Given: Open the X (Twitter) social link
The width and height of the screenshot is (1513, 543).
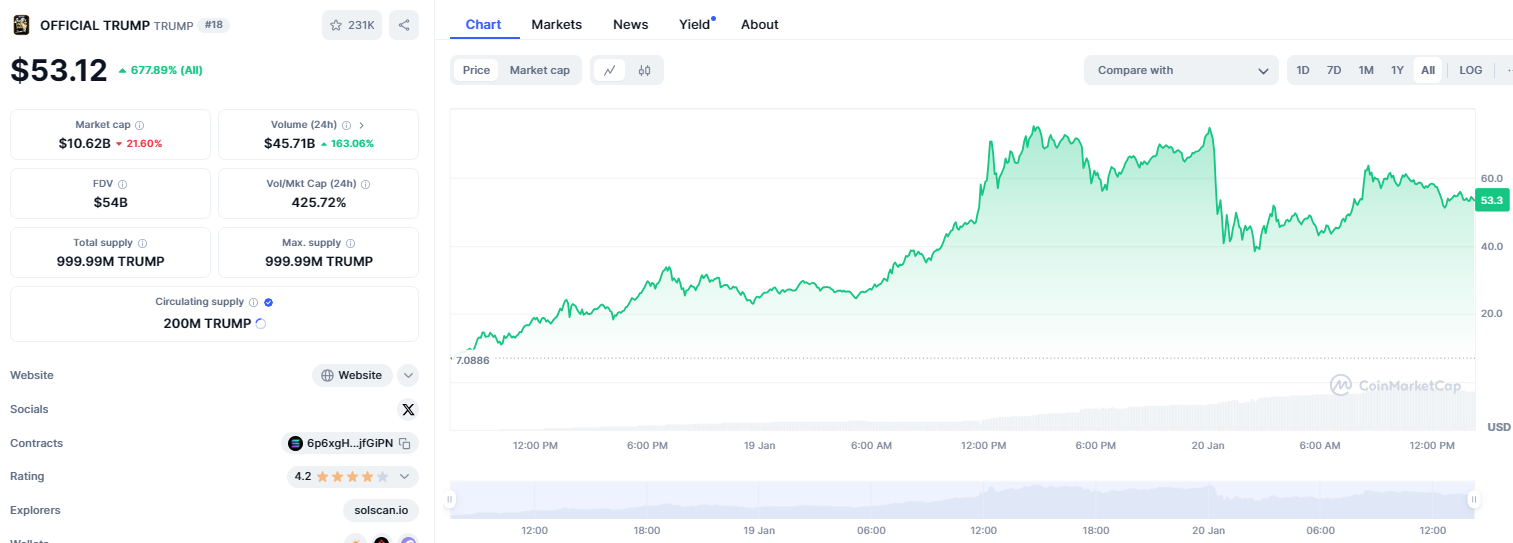Looking at the screenshot, I should click(x=407, y=409).
